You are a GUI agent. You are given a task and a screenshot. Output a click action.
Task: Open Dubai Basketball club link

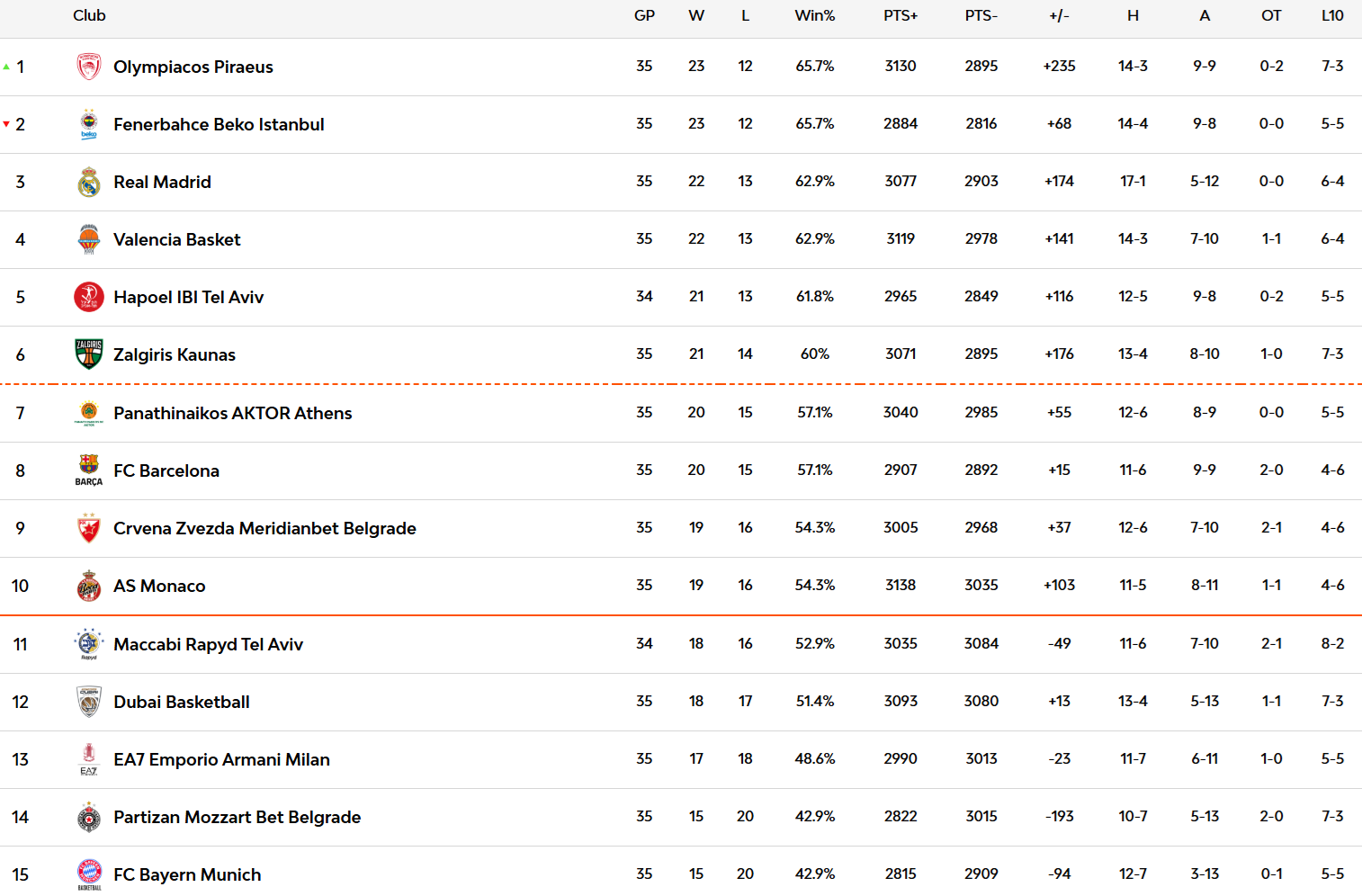point(181,702)
